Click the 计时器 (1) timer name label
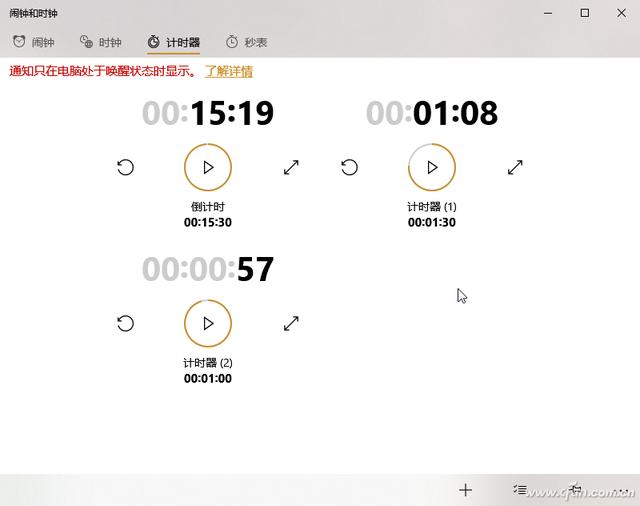Screen dimensions: 640x506 click(432, 207)
